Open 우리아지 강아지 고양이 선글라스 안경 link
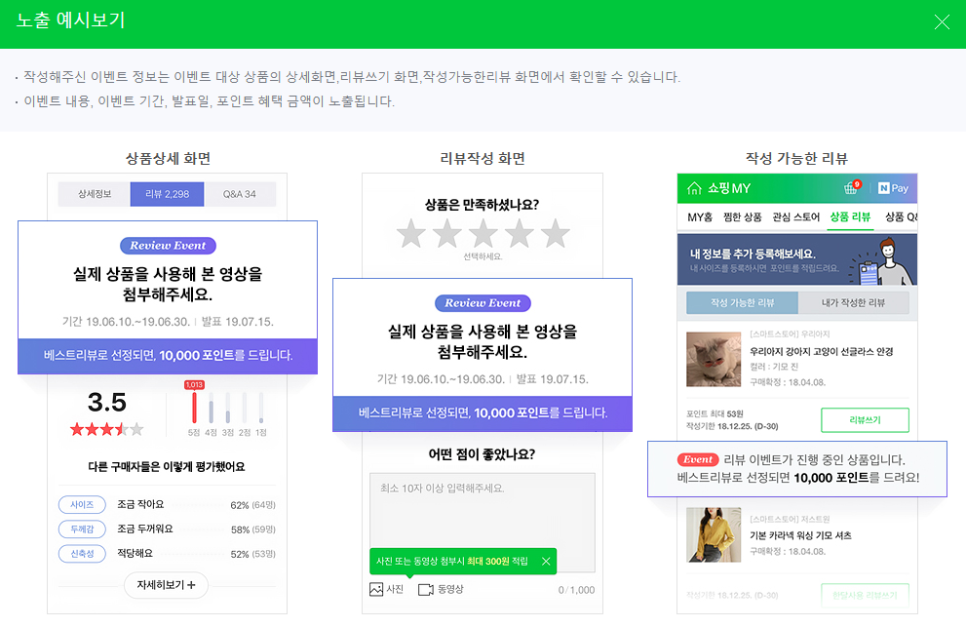This screenshot has height=627, width=966. click(x=821, y=352)
